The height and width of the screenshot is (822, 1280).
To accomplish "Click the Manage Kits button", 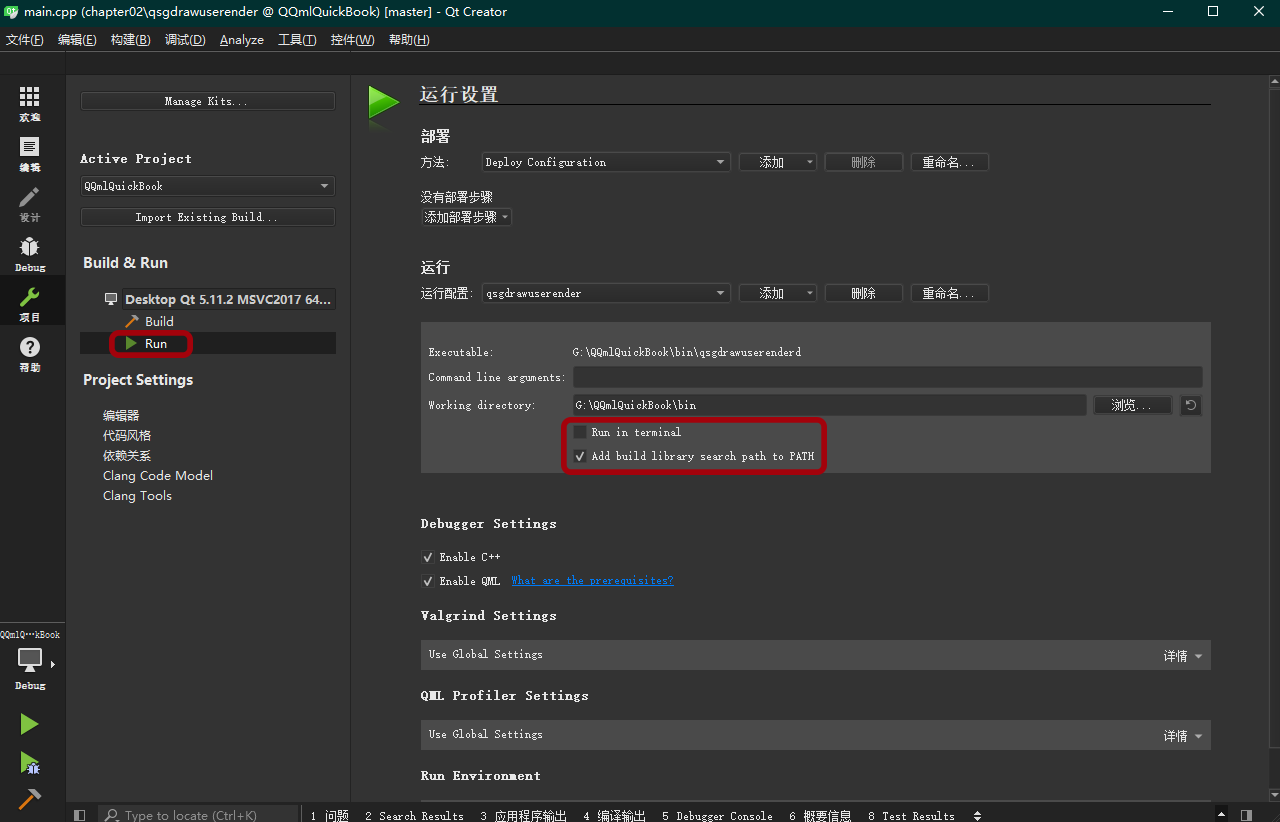I will point(207,100).
